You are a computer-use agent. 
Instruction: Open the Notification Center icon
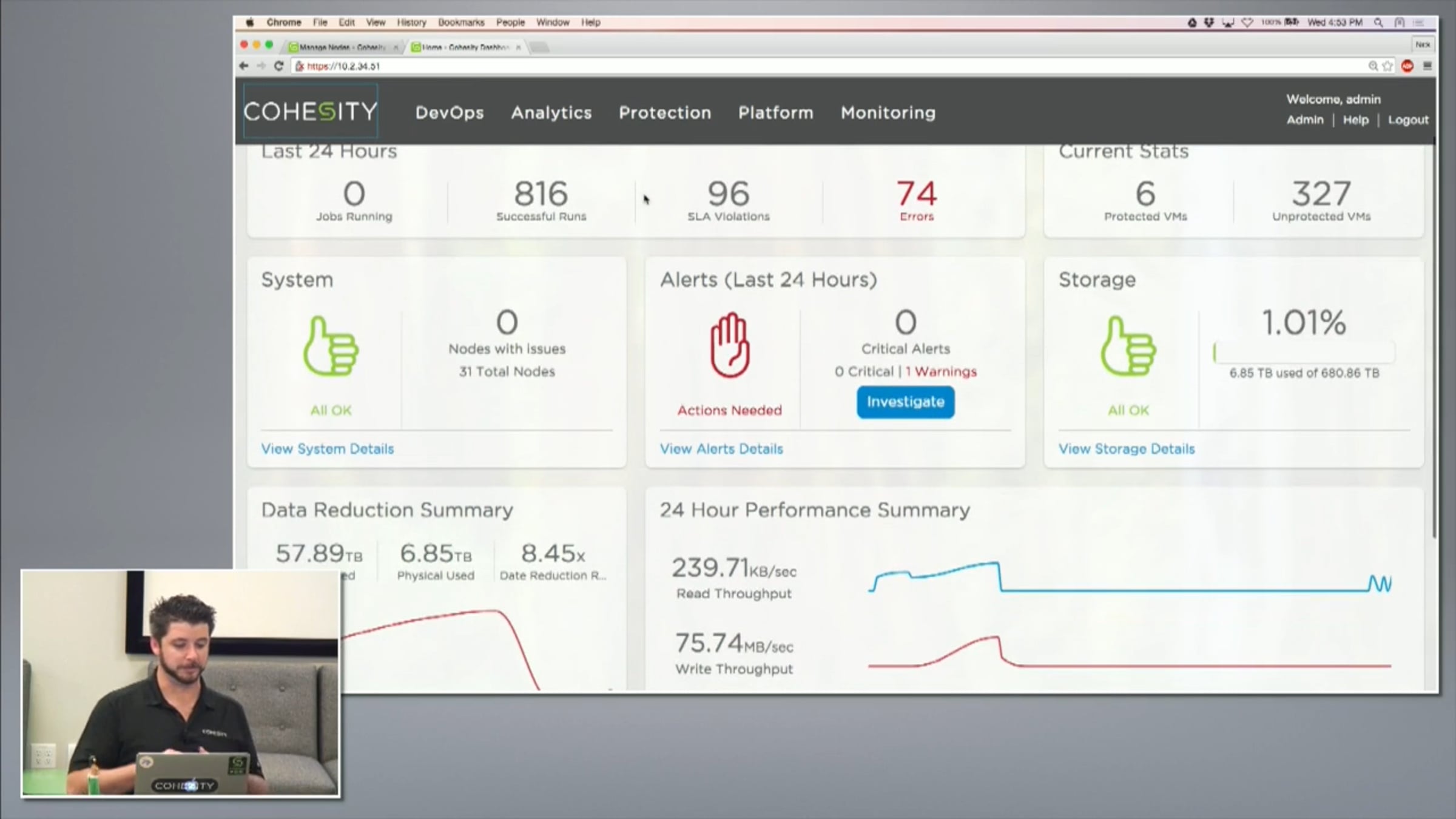pos(1418,22)
